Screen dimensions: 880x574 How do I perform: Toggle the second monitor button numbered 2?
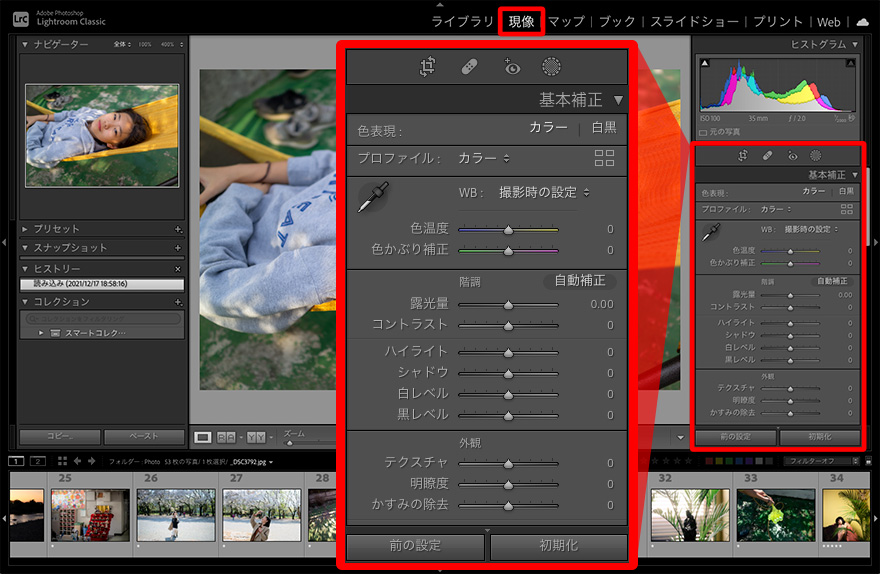(37, 461)
